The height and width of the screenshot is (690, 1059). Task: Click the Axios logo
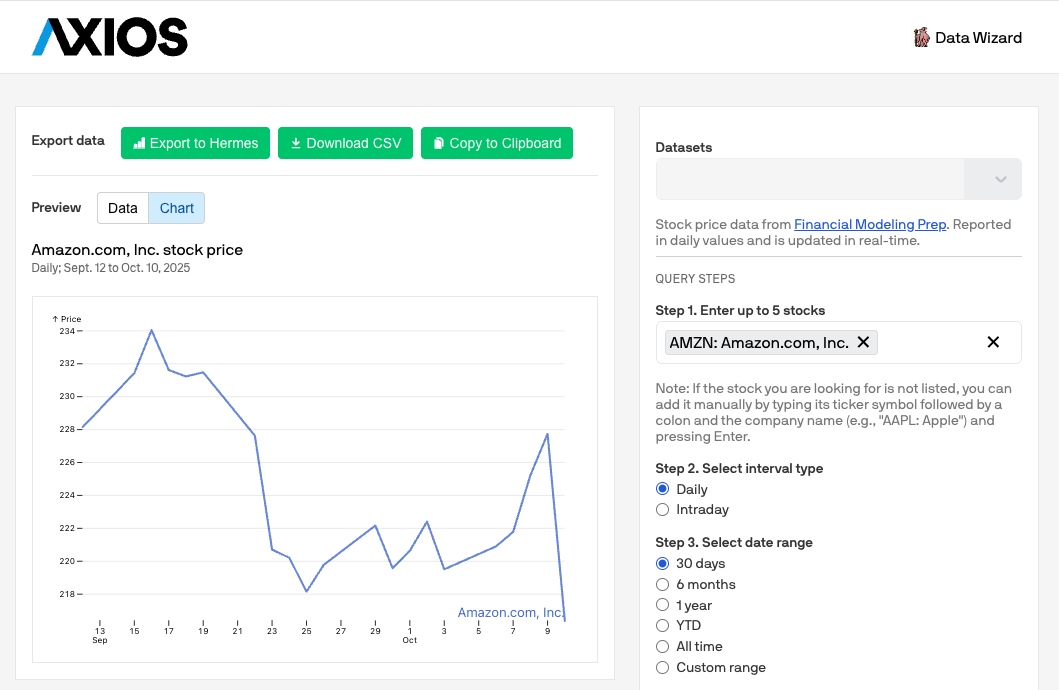tap(109, 37)
